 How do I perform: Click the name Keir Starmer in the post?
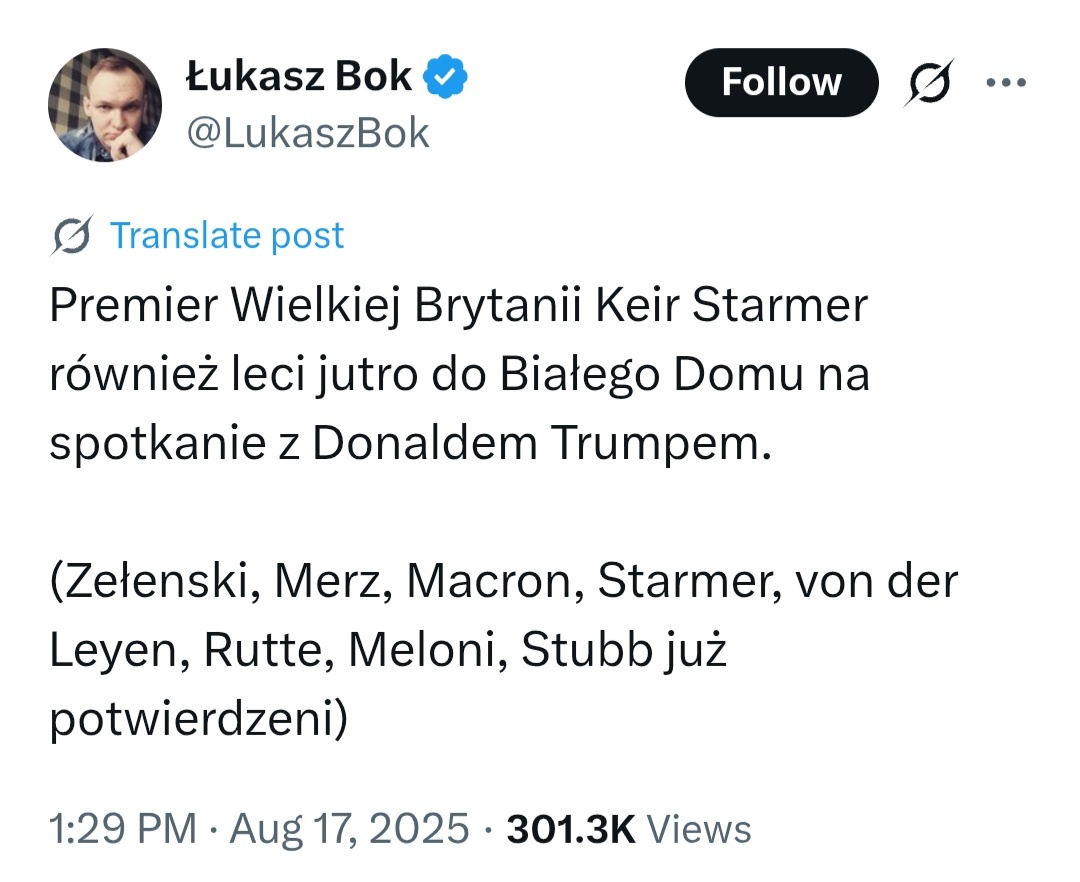(731, 307)
